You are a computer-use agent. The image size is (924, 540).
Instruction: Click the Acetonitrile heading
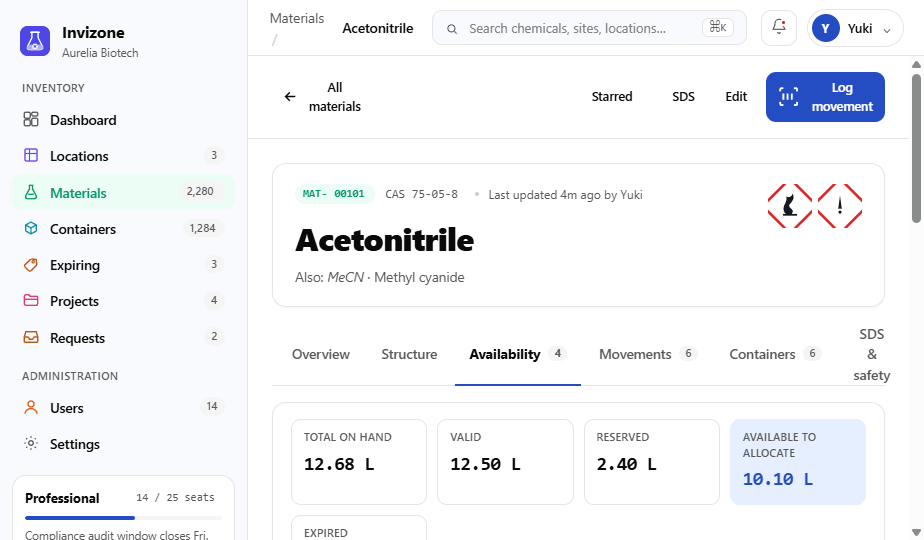[x=384, y=240]
